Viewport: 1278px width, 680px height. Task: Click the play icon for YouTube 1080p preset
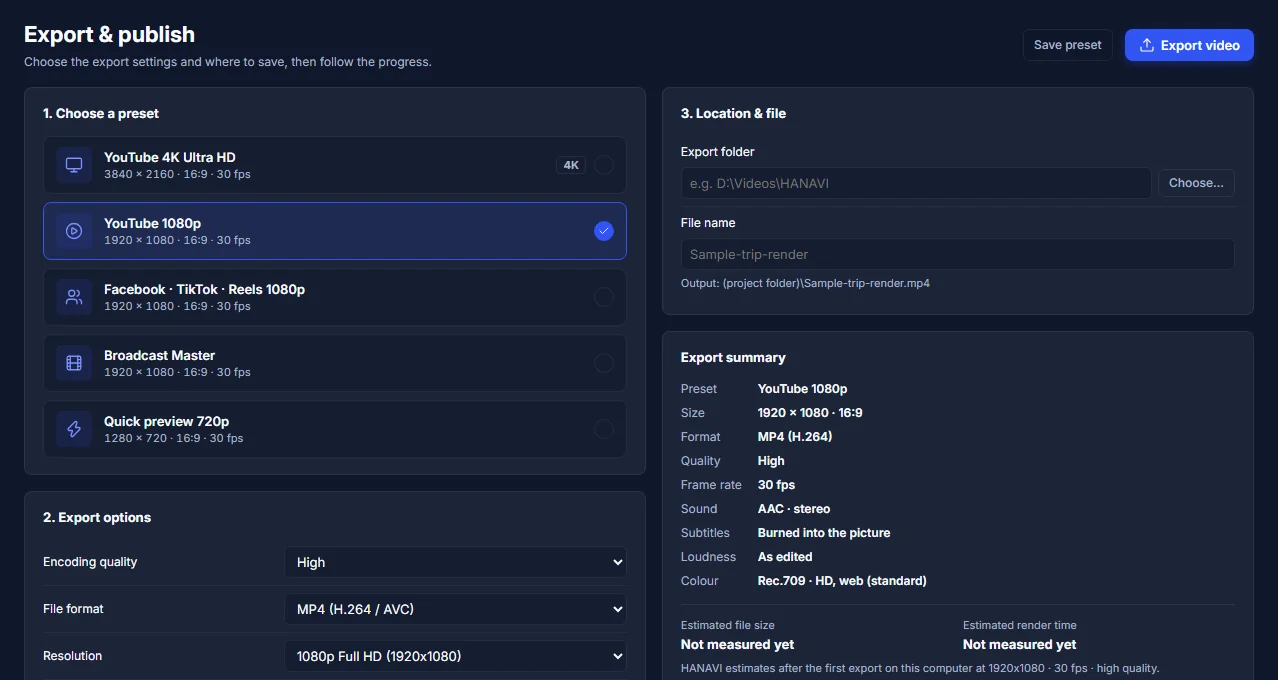point(74,231)
